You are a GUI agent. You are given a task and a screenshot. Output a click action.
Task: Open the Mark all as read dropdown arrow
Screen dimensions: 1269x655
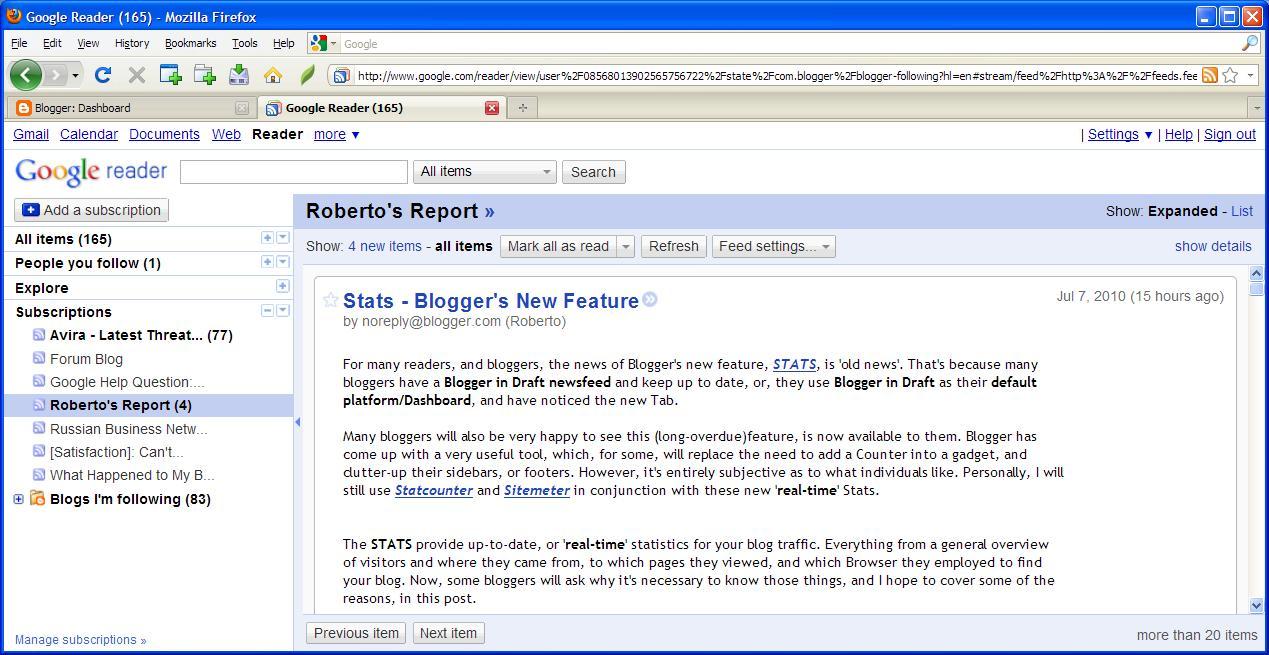click(626, 246)
